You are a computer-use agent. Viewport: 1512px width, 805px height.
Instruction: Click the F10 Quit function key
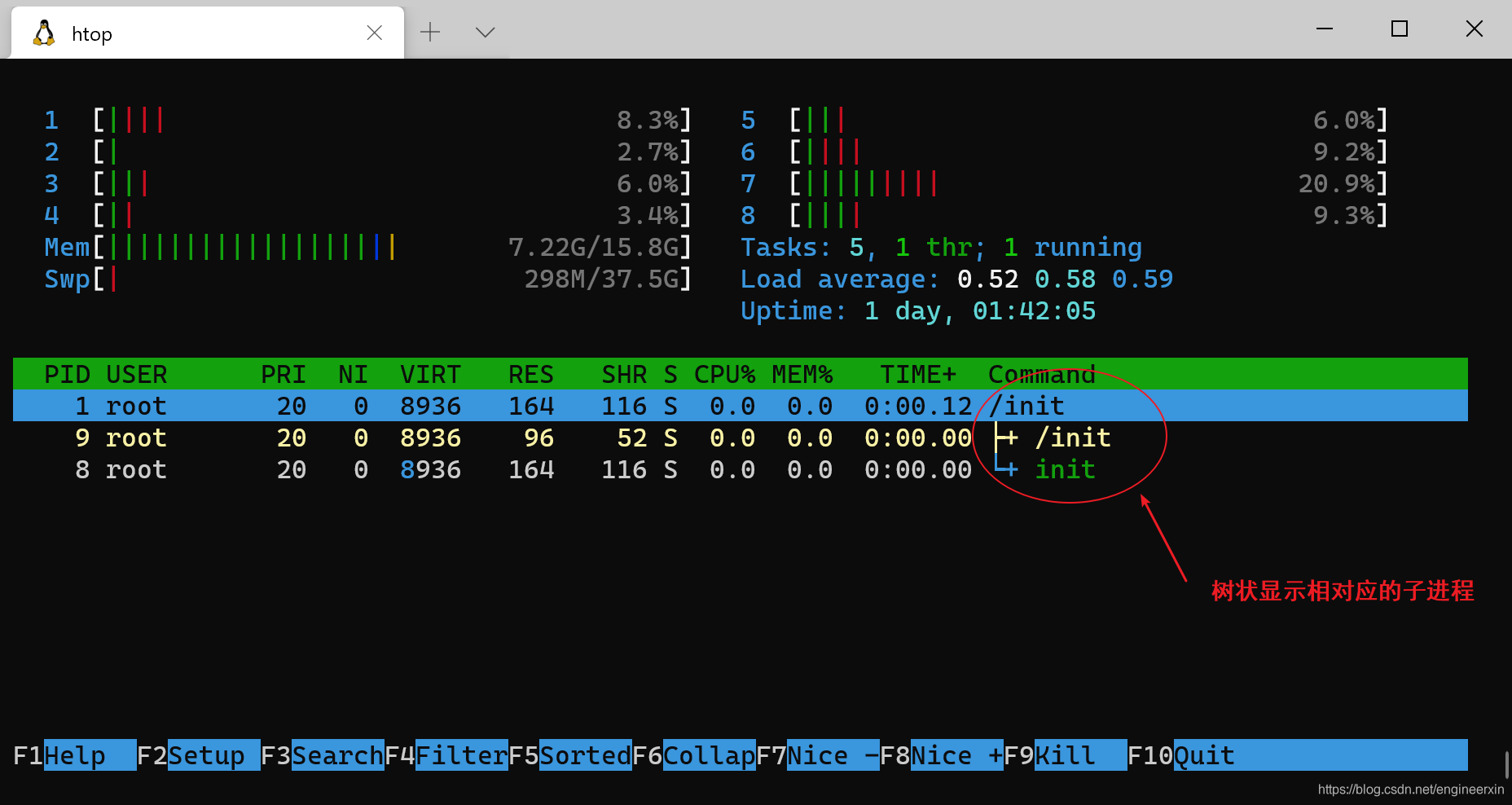(1181, 755)
